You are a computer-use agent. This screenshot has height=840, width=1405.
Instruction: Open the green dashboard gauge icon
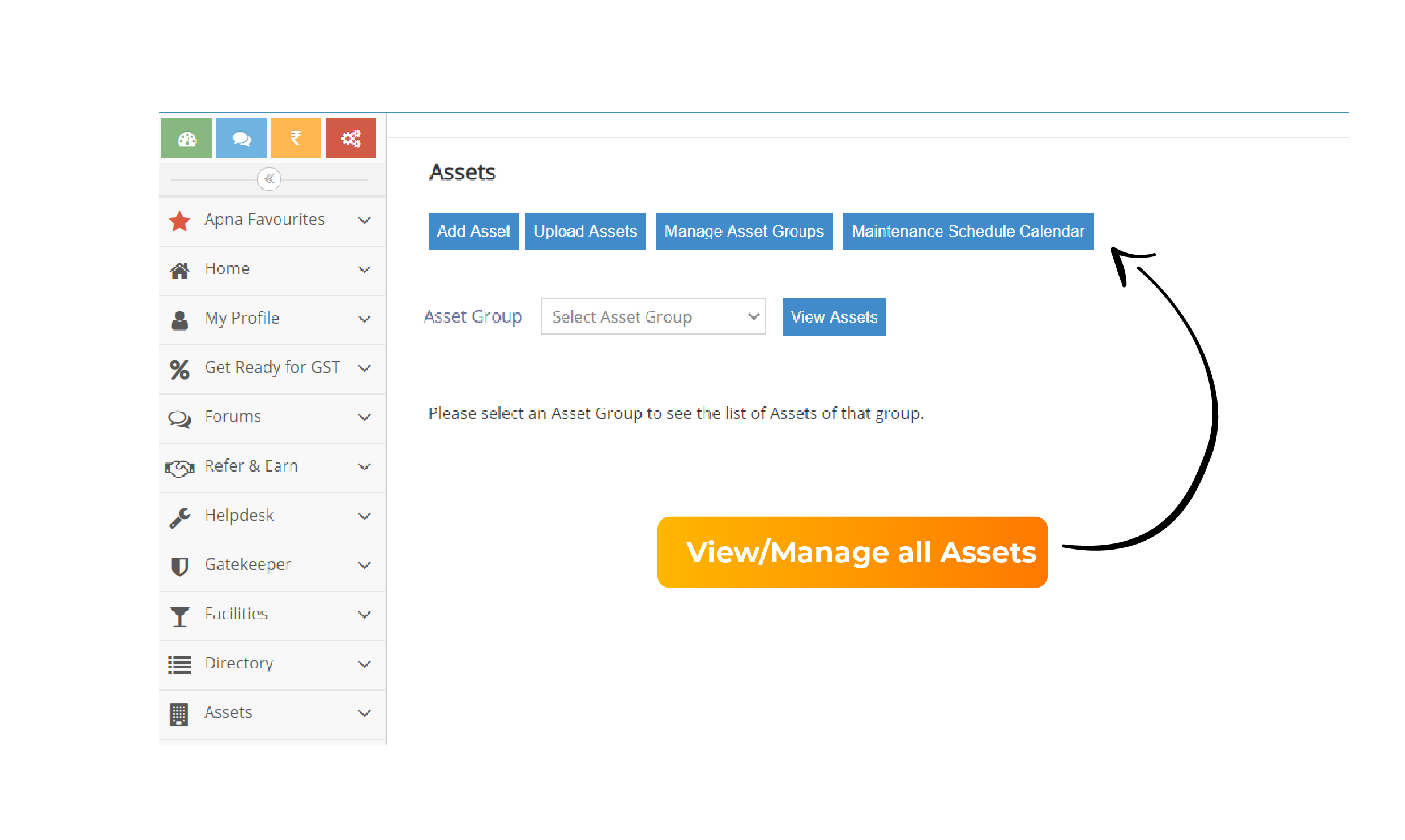[x=186, y=138]
